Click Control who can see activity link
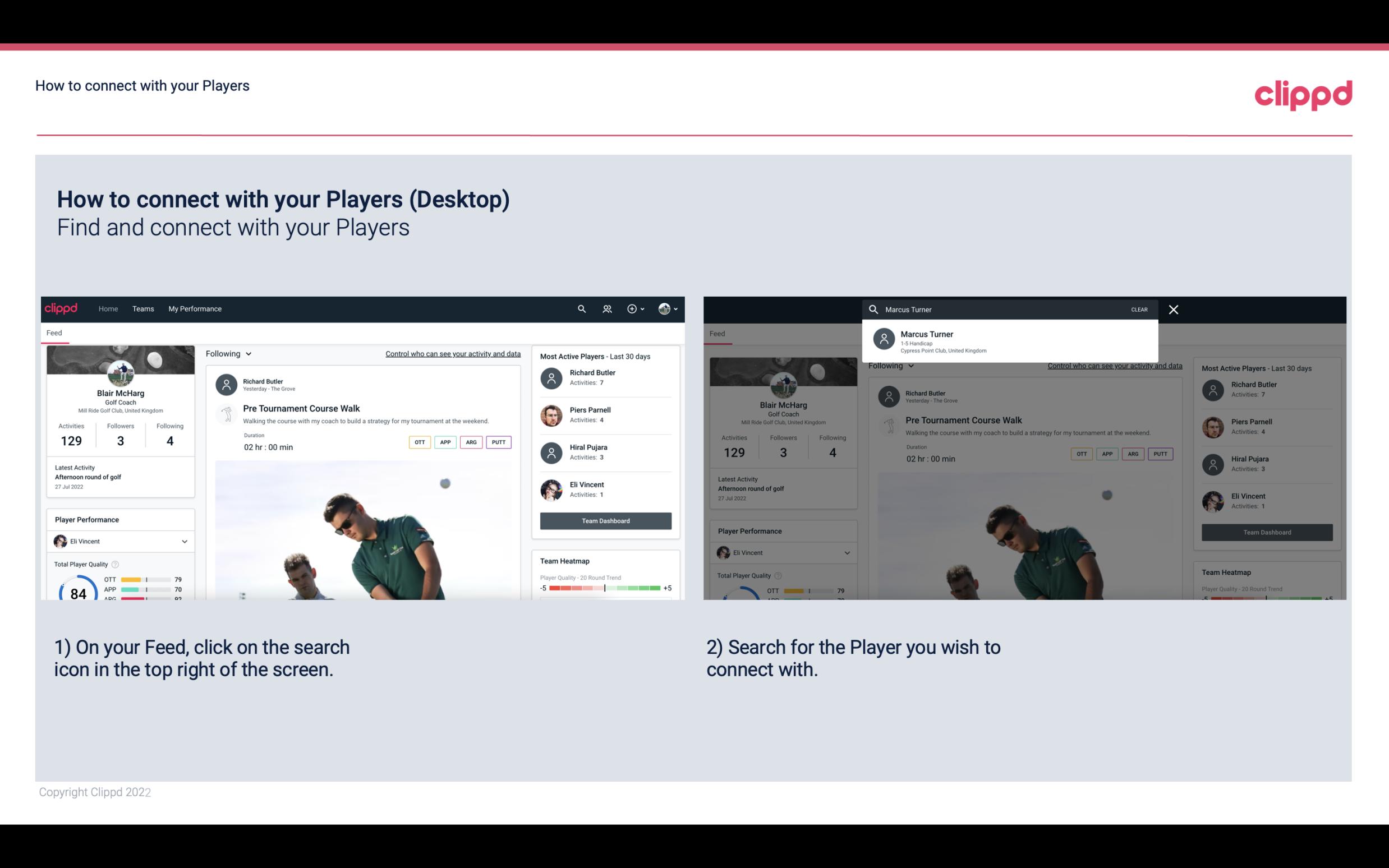The image size is (1389, 868). click(452, 354)
